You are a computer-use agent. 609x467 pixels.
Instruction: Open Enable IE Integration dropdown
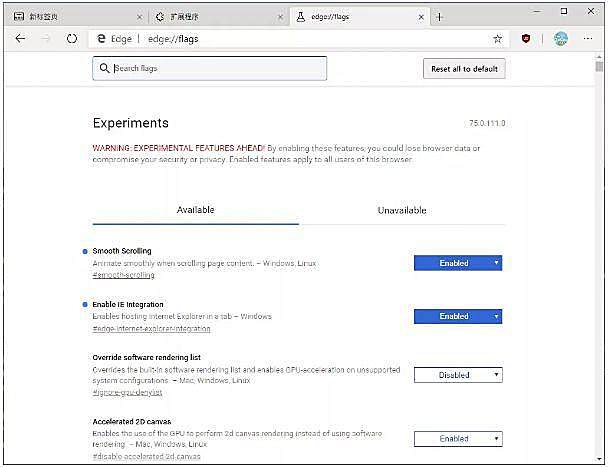pos(458,316)
